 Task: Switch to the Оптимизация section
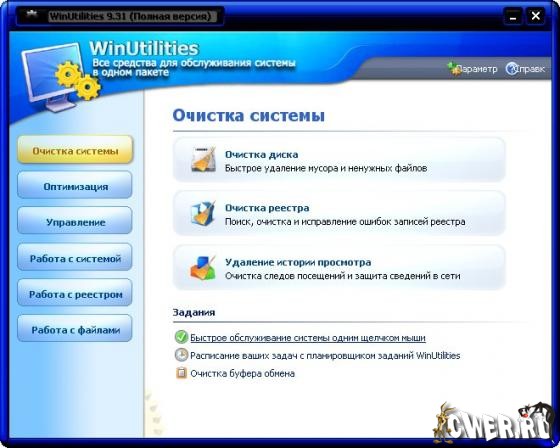click(x=75, y=186)
